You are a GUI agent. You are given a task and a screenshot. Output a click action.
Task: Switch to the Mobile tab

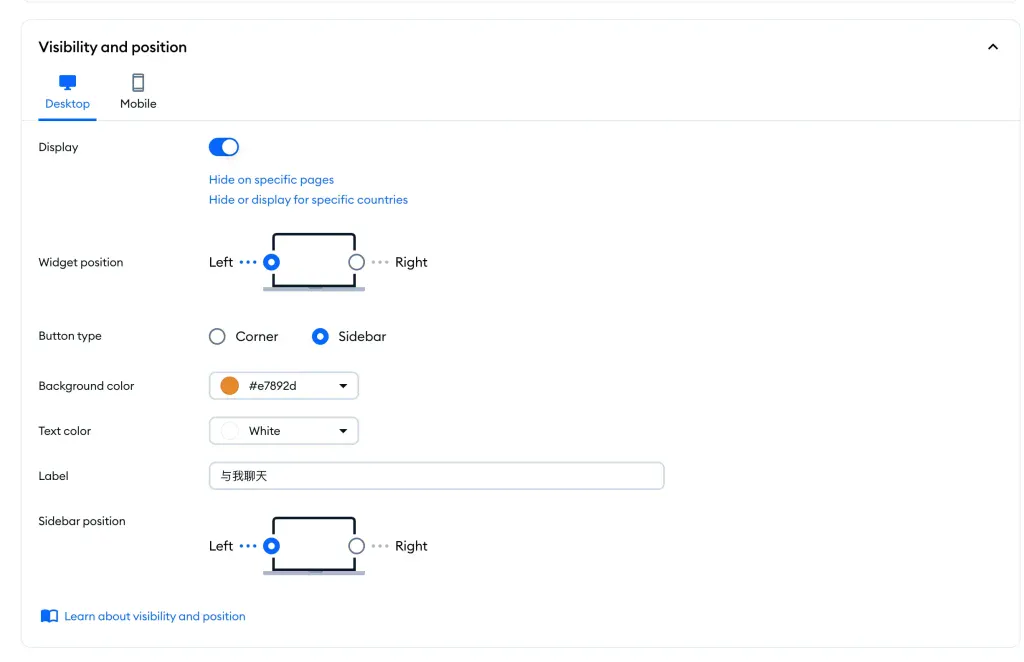tap(138, 91)
